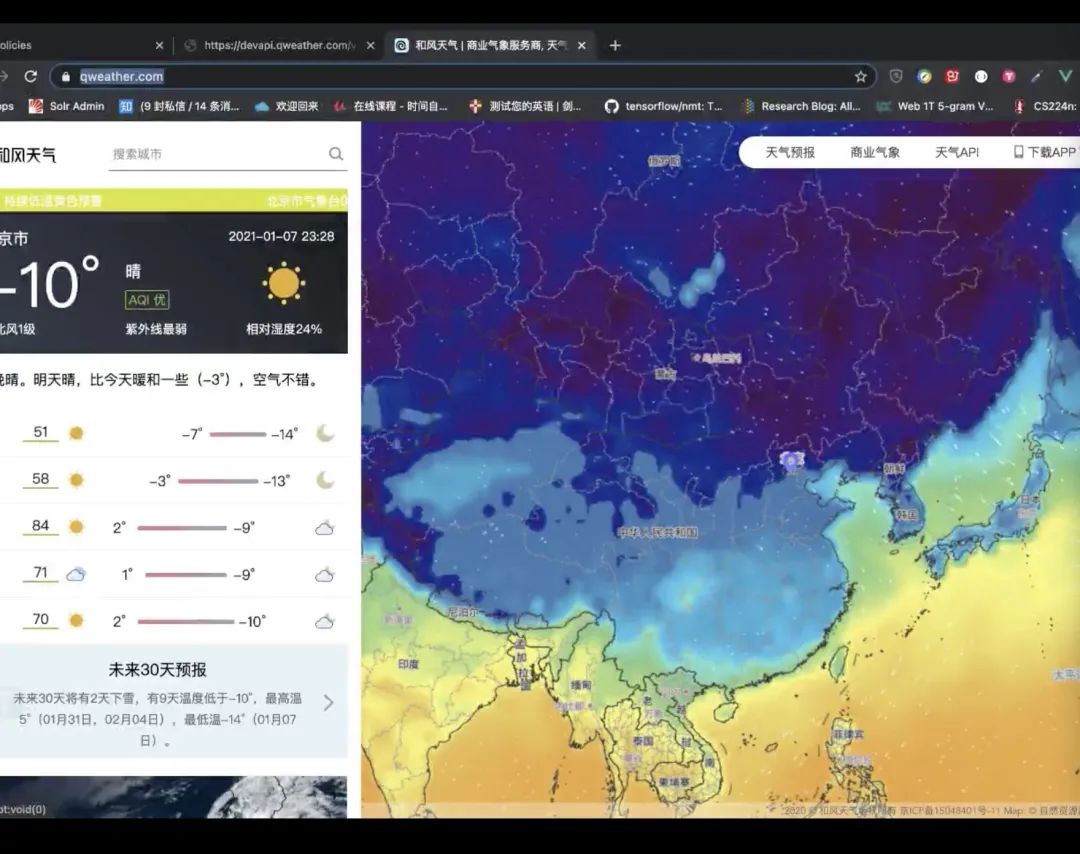
Task: Click the yellow low temperature warning banner
Action: coord(174,200)
